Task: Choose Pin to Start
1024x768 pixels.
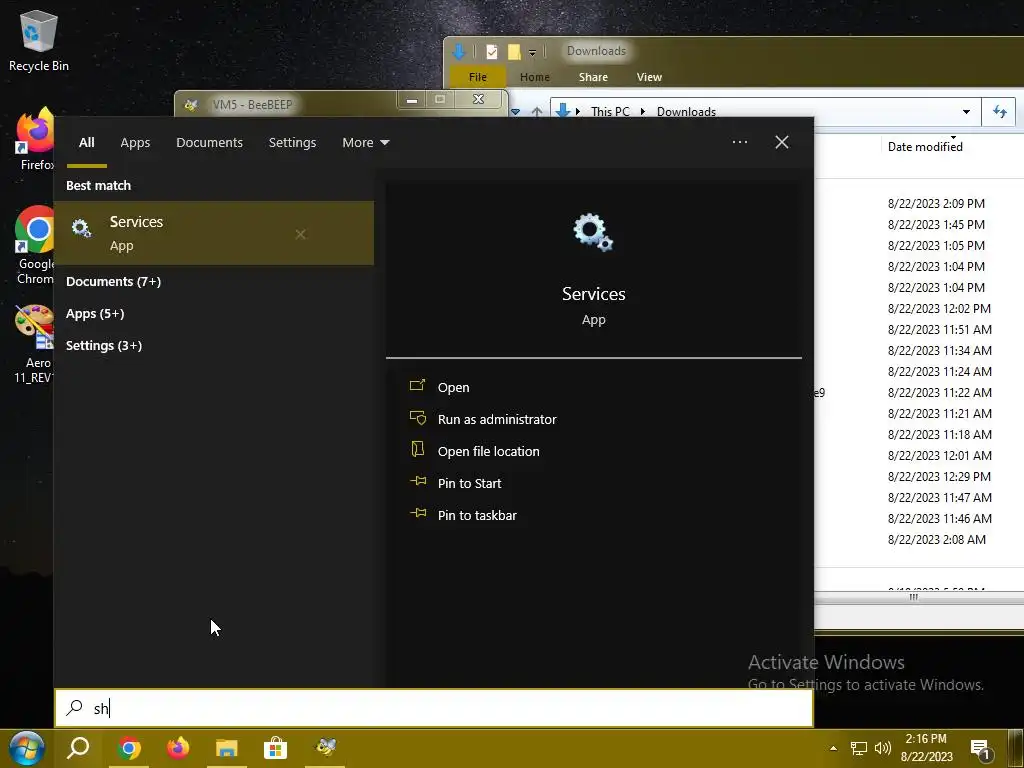Action: [x=455, y=483]
